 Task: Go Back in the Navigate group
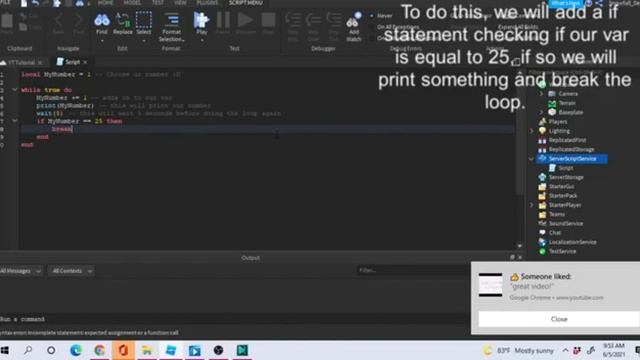[58, 23]
